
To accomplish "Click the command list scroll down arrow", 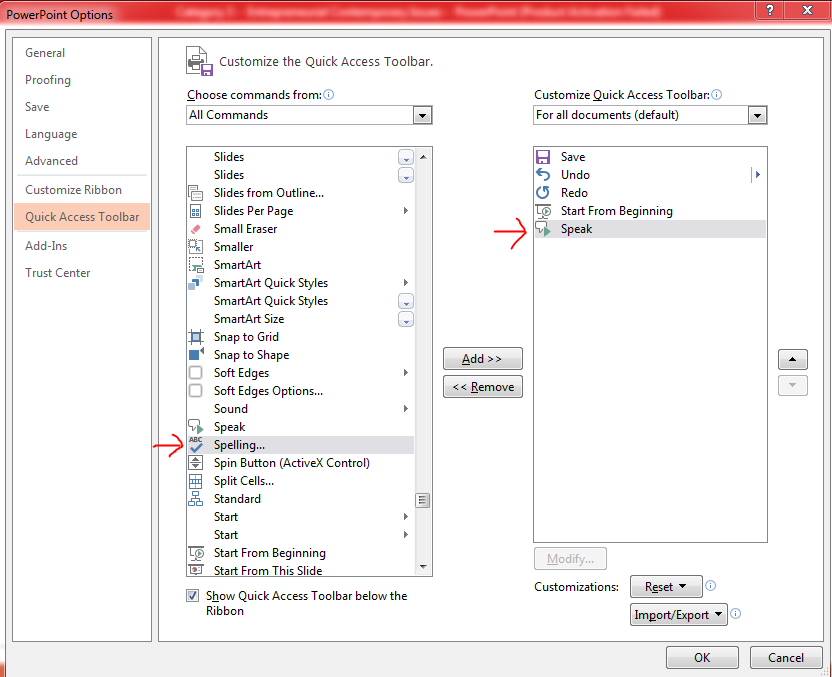I will [423, 567].
